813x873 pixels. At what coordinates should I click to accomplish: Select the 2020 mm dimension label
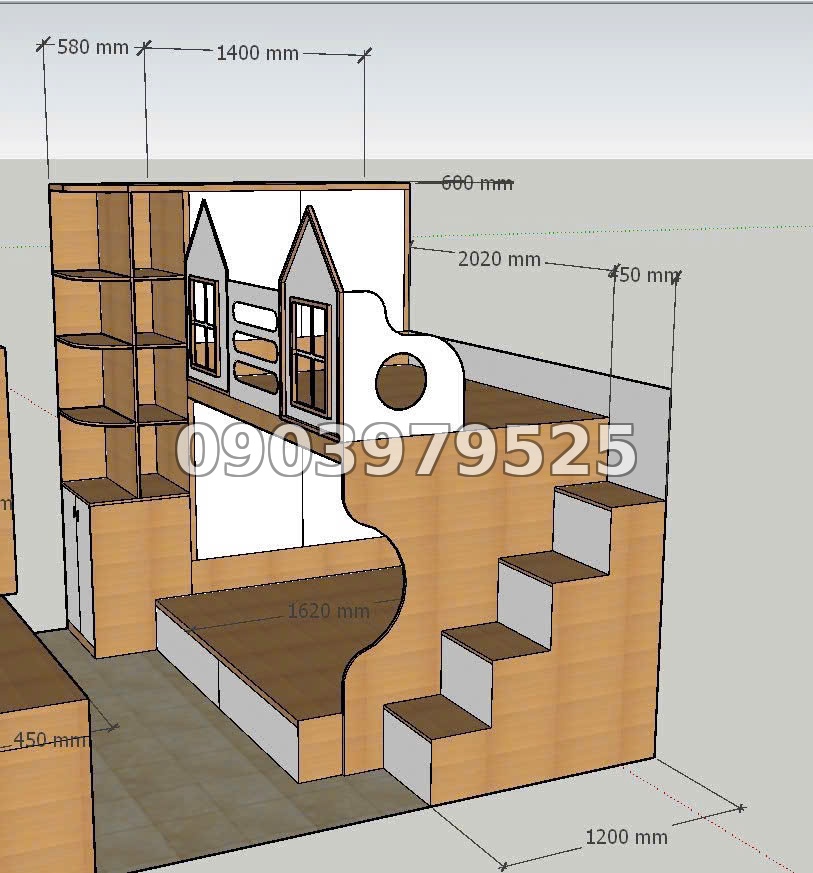[499, 259]
